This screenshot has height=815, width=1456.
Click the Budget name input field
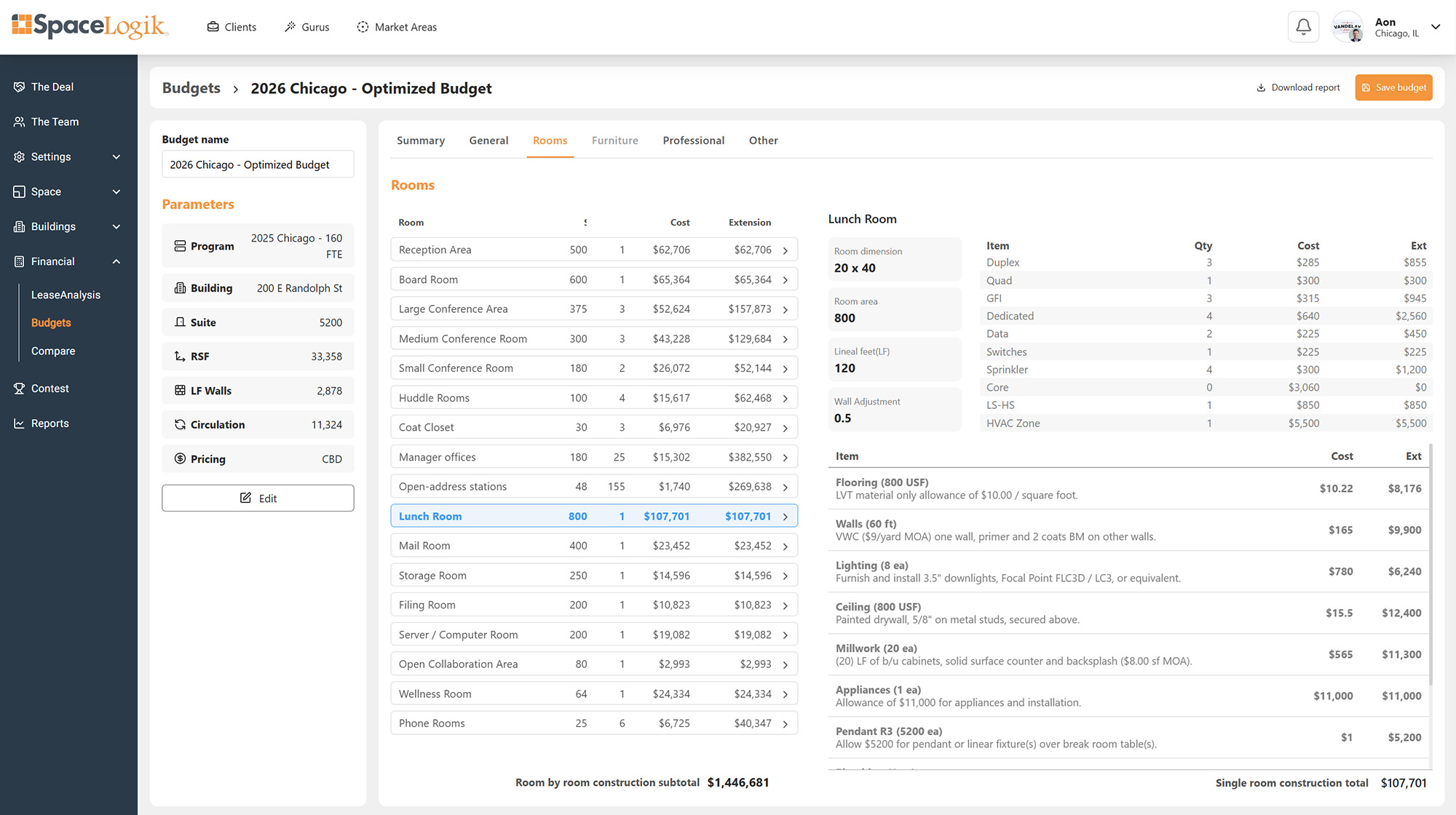[x=258, y=164]
